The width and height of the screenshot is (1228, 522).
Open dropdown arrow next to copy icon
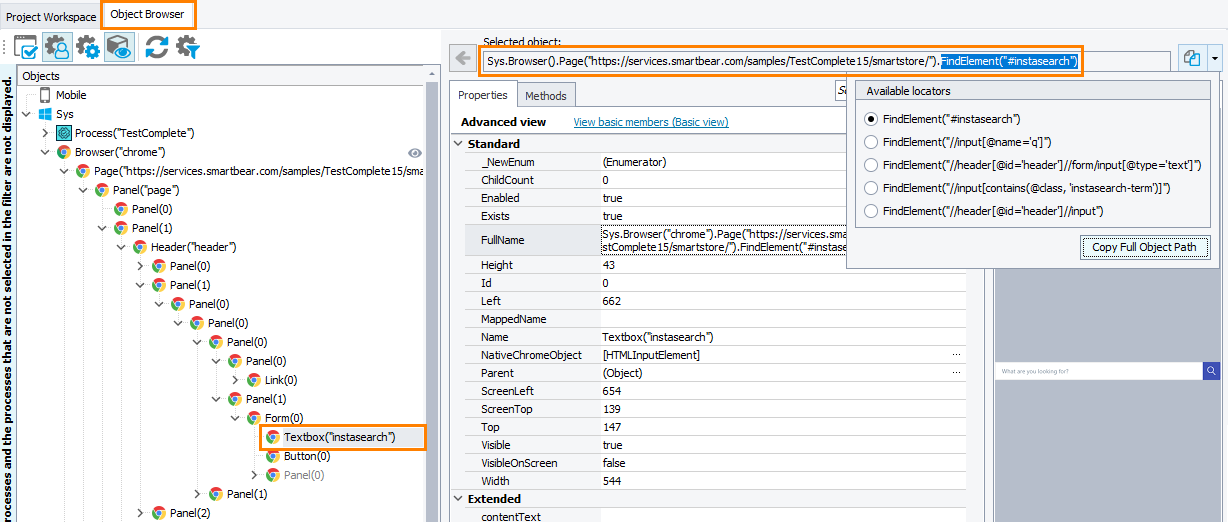(x=1214, y=58)
